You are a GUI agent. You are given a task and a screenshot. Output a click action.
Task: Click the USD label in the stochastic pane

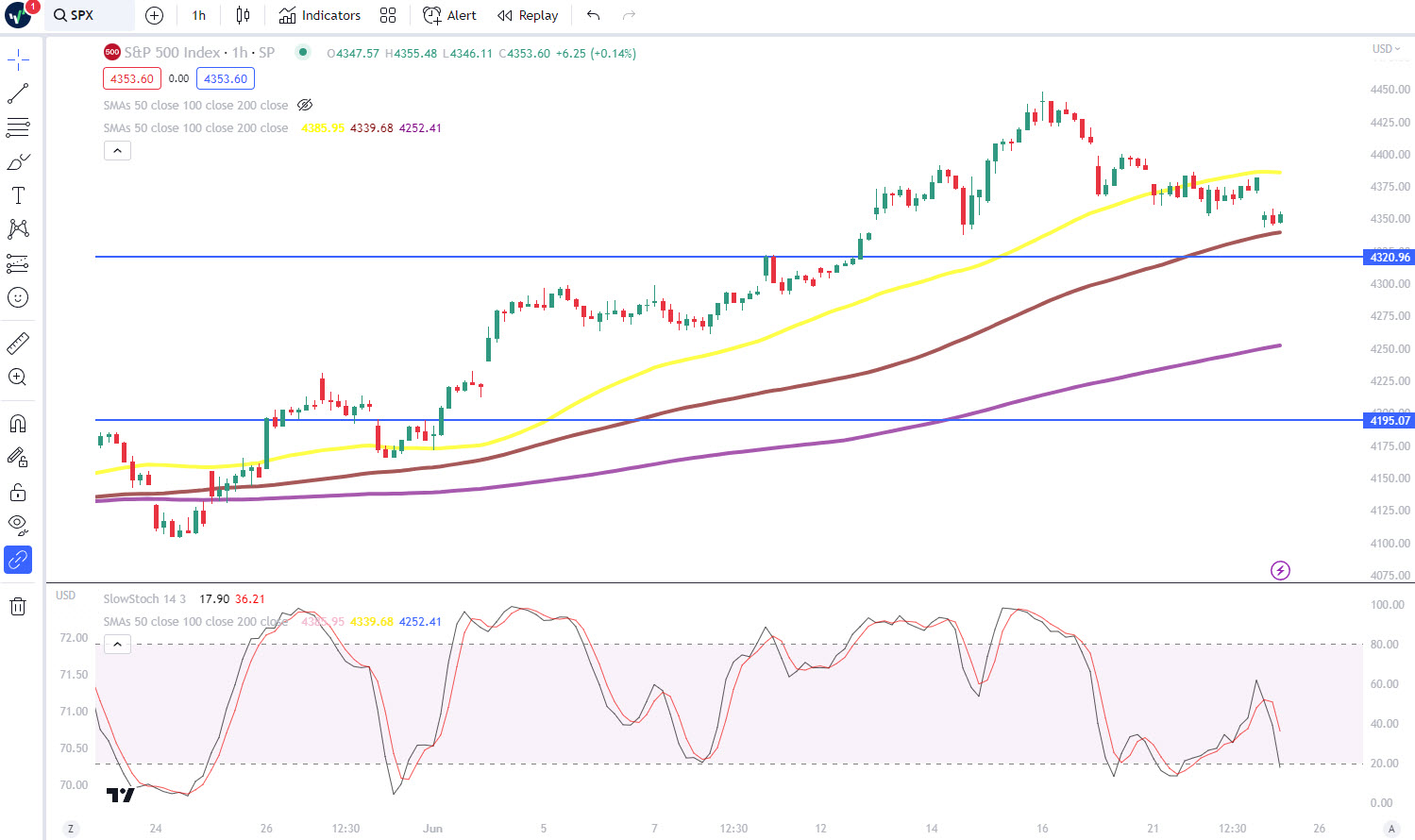pos(65,596)
